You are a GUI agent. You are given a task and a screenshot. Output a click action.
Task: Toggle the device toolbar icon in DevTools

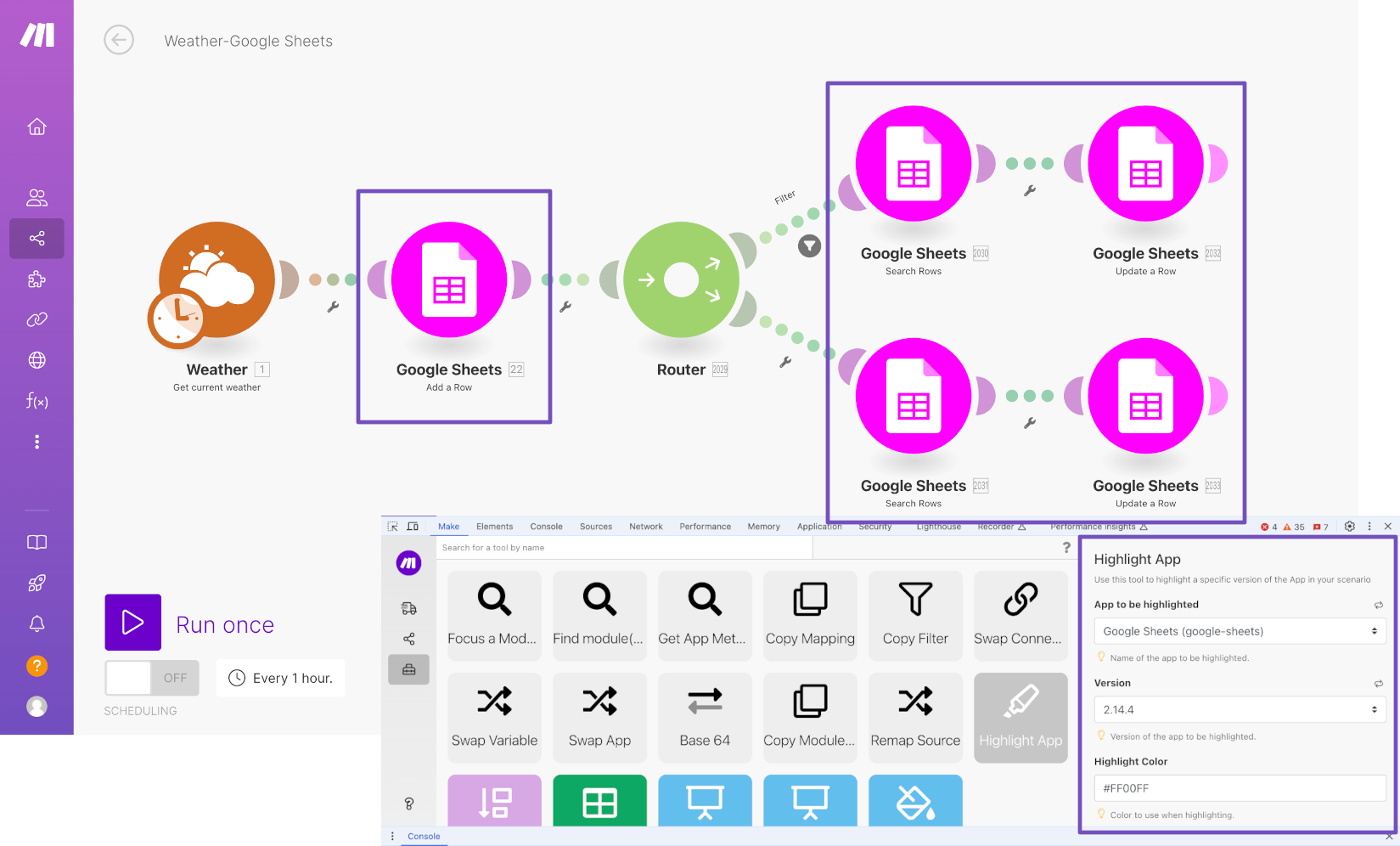pos(413,527)
